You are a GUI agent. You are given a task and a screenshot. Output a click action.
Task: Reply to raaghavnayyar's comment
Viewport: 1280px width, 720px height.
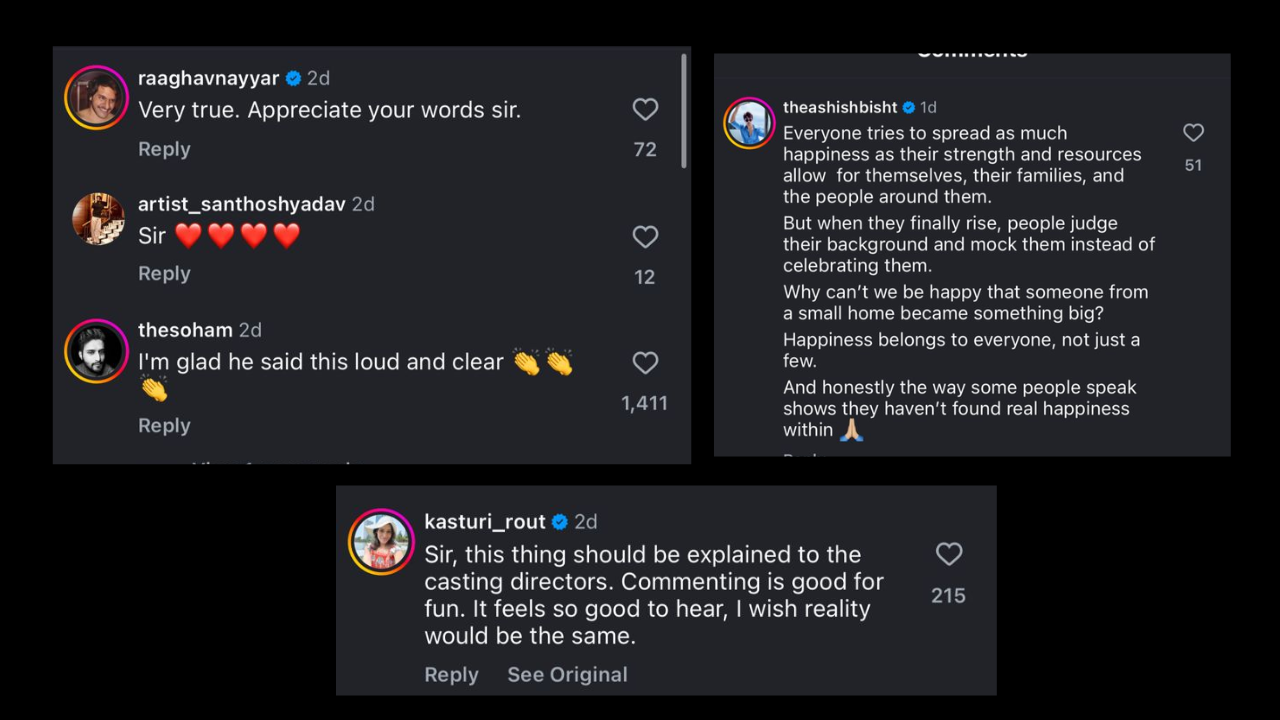coord(164,149)
